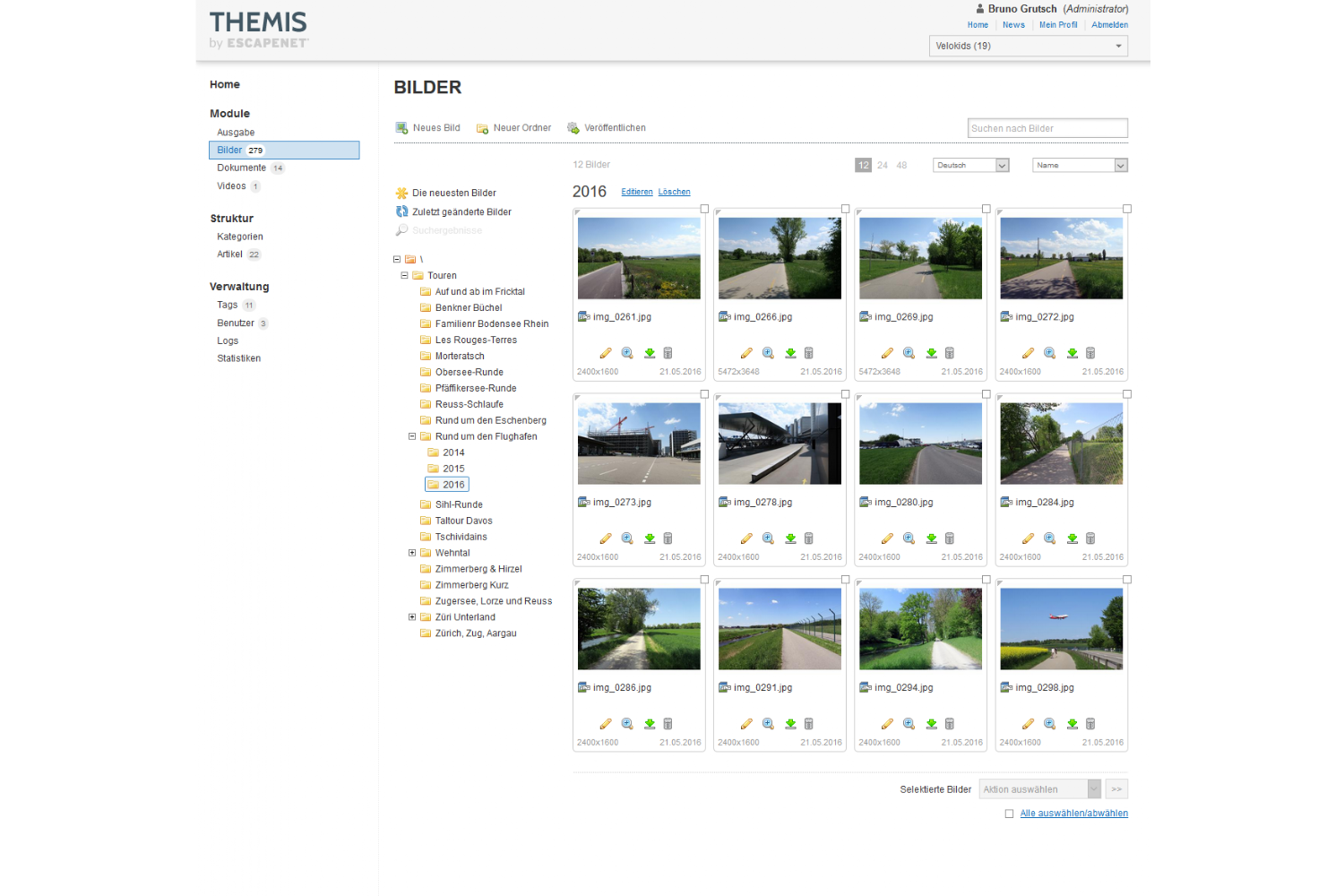1344x896 pixels.
Task: Open the Velokids (19) dropdown
Action: tap(1028, 46)
